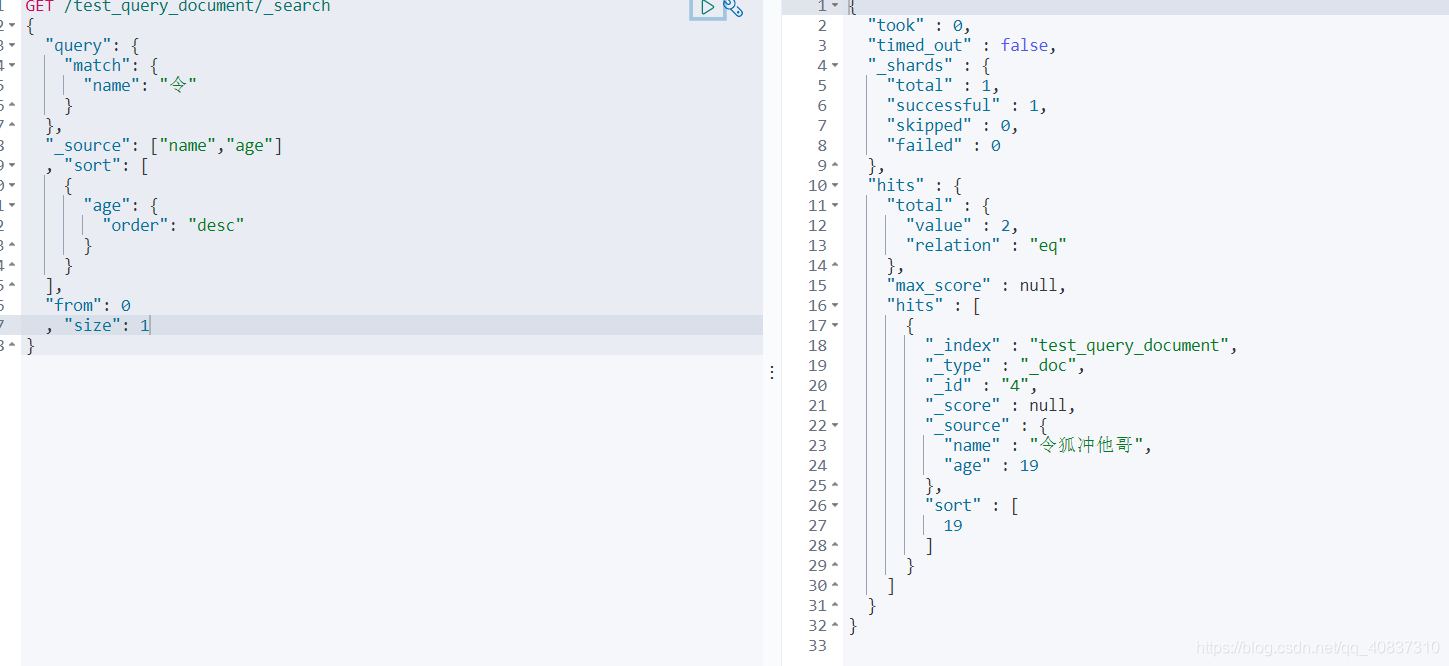Click the sort value 19 on response line 27
The image size is (1449, 666).
953,525
